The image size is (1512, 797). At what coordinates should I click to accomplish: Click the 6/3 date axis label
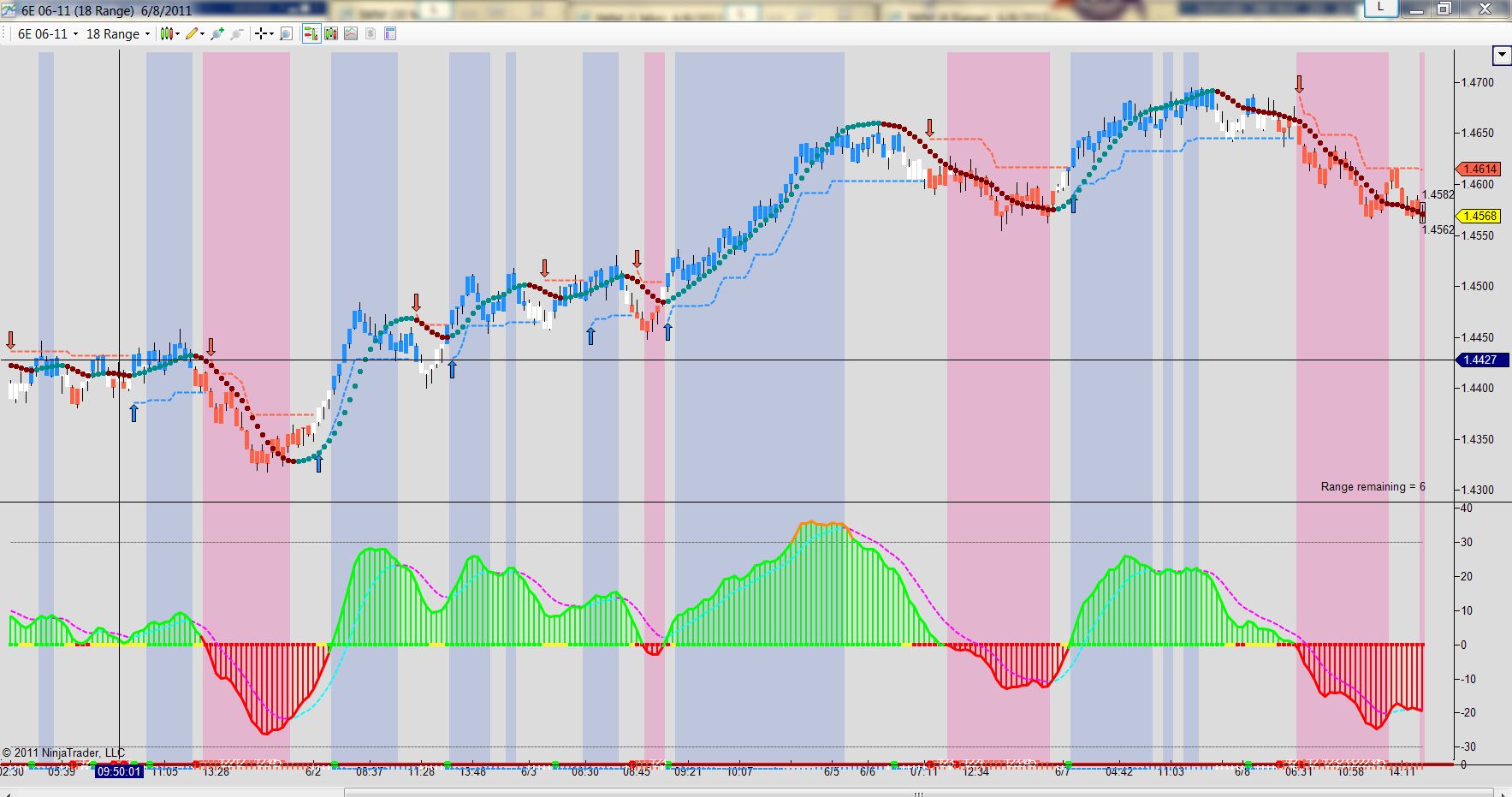[529, 772]
